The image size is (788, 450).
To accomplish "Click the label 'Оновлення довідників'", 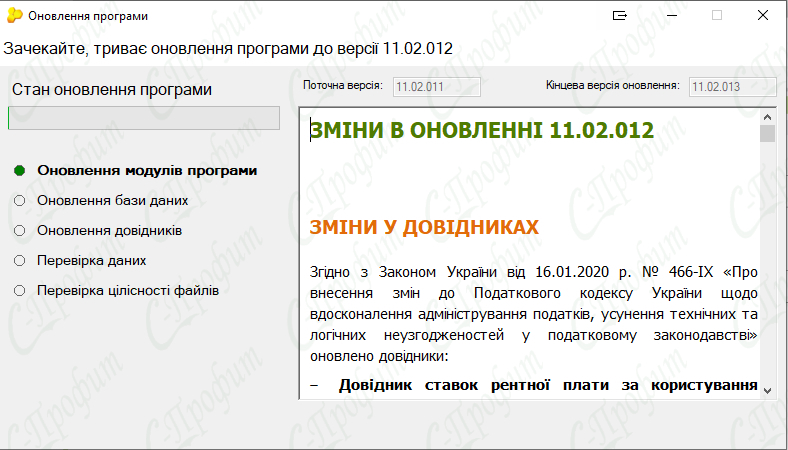I will [x=110, y=230].
